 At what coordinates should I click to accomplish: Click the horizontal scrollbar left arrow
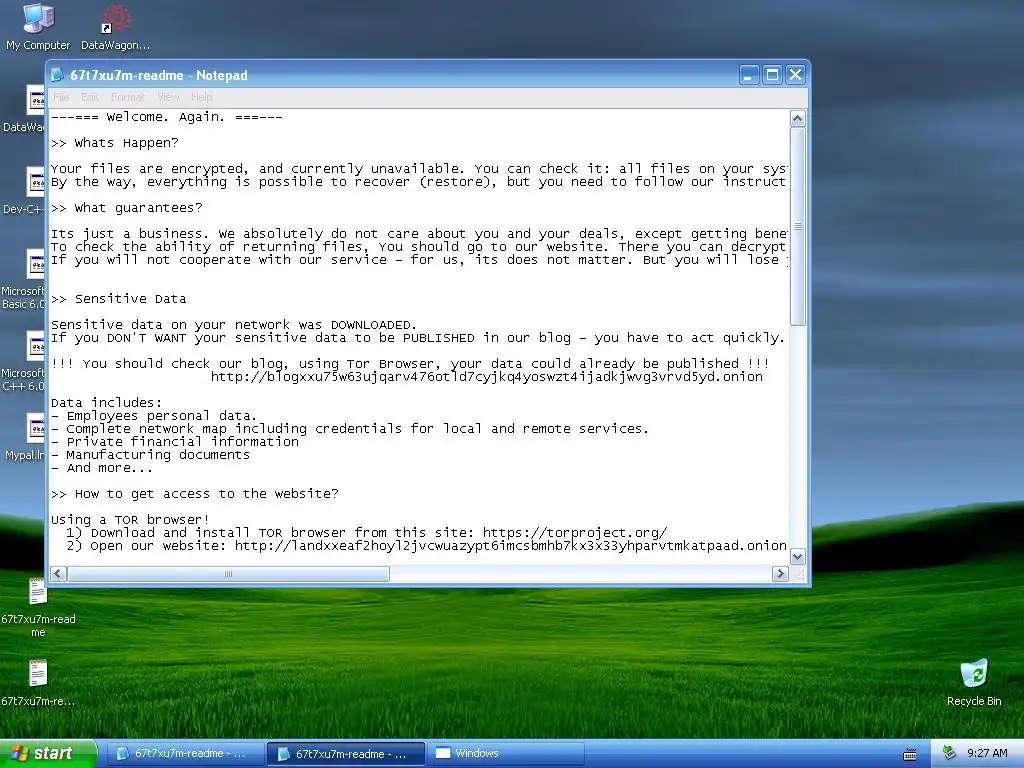(58, 574)
